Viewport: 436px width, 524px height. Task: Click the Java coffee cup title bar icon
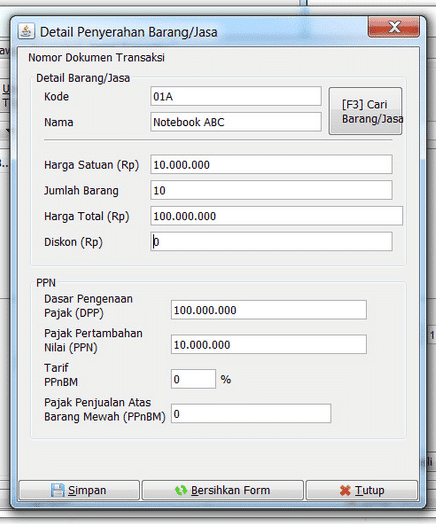pyautogui.click(x=26, y=31)
